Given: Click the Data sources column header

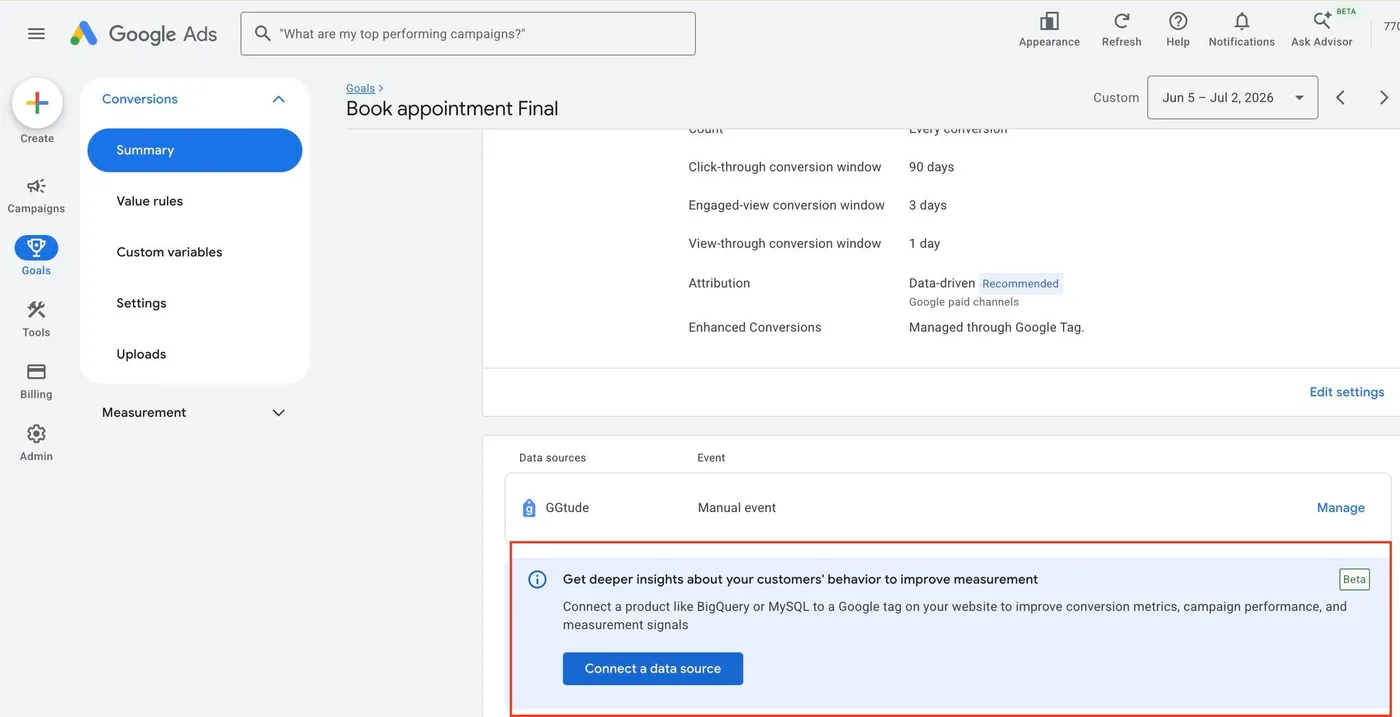Looking at the screenshot, I should [x=552, y=458].
